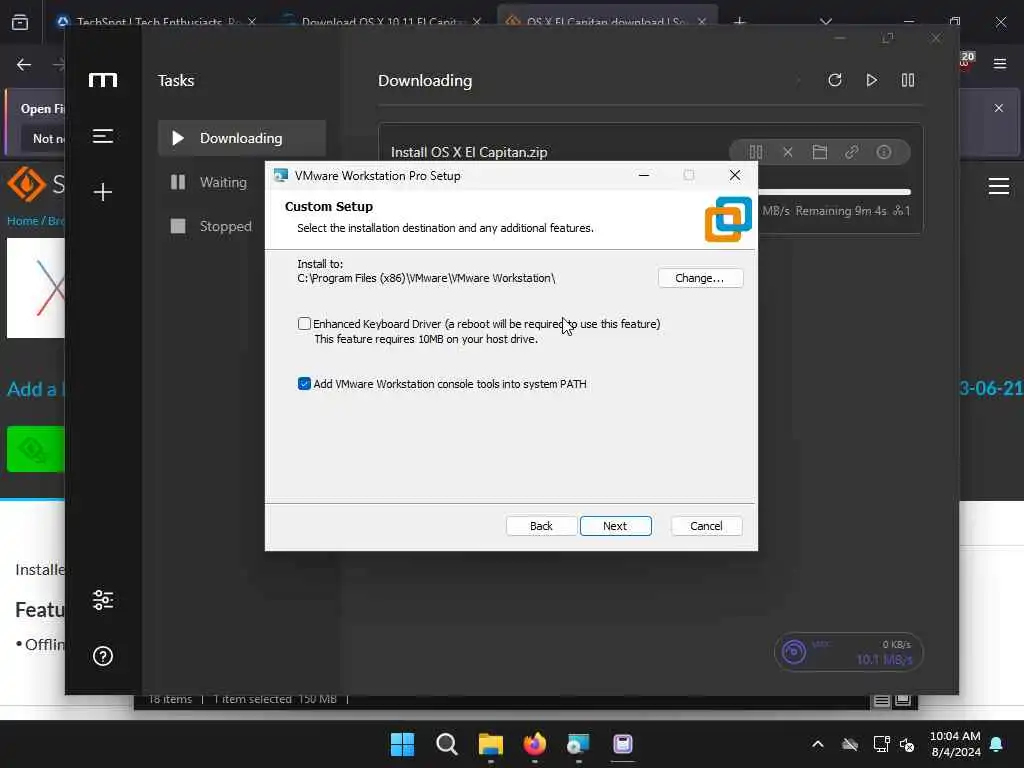Open the list all tabs dropdown
Viewport: 1024px width, 768px height.
click(826, 22)
